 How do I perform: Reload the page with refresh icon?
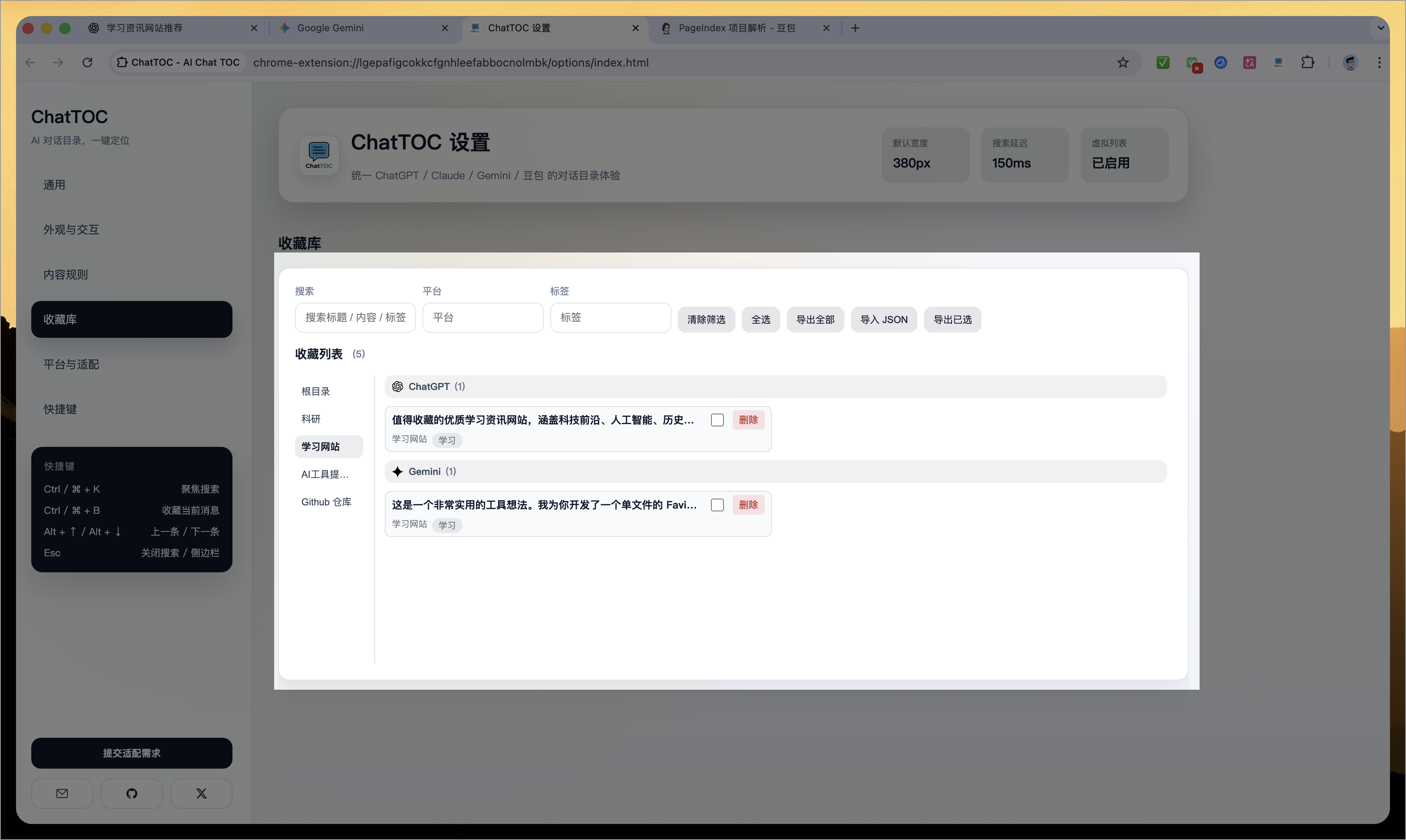point(87,62)
